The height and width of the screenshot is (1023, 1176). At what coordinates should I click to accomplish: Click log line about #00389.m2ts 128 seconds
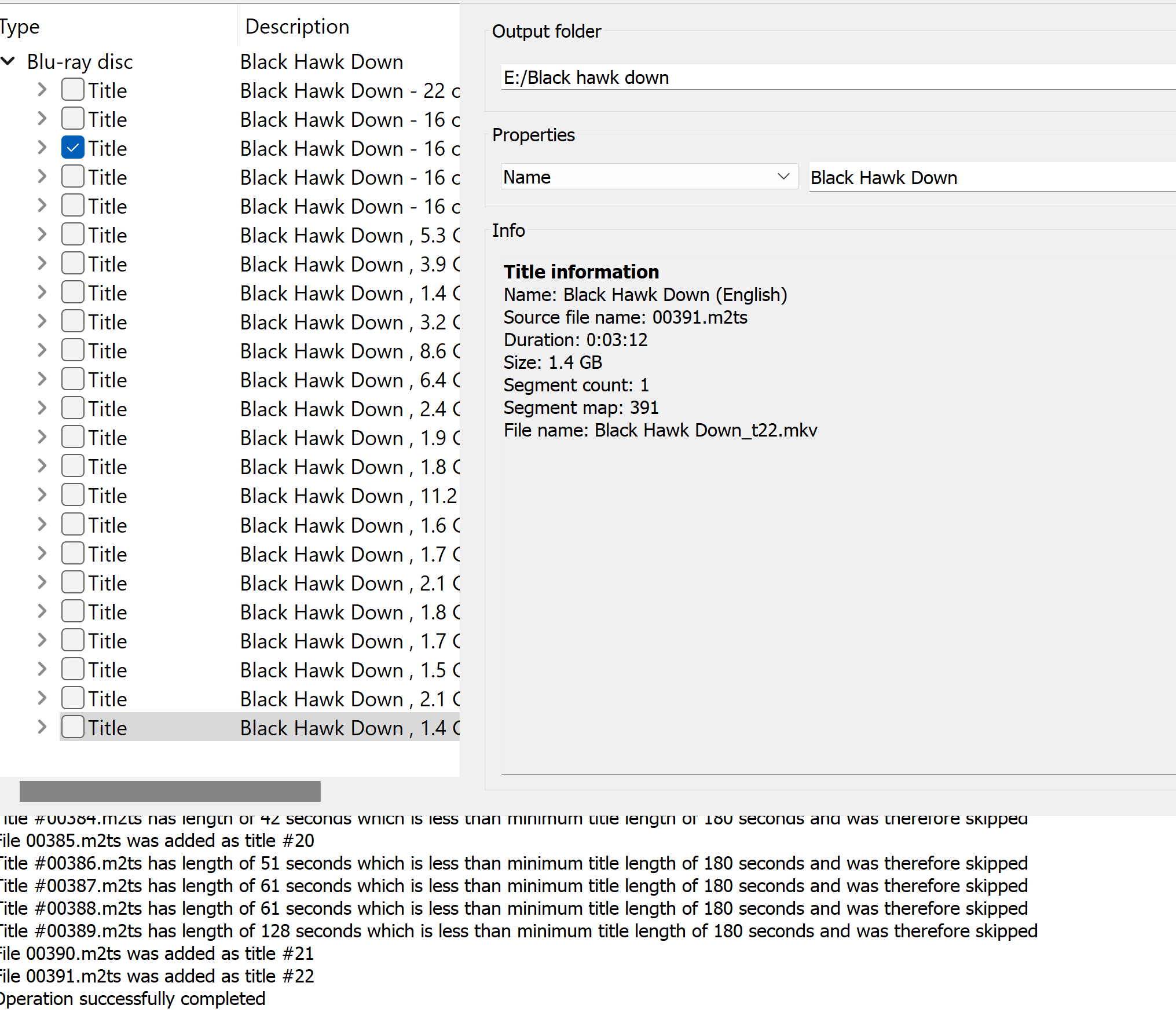click(x=519, y=931)
